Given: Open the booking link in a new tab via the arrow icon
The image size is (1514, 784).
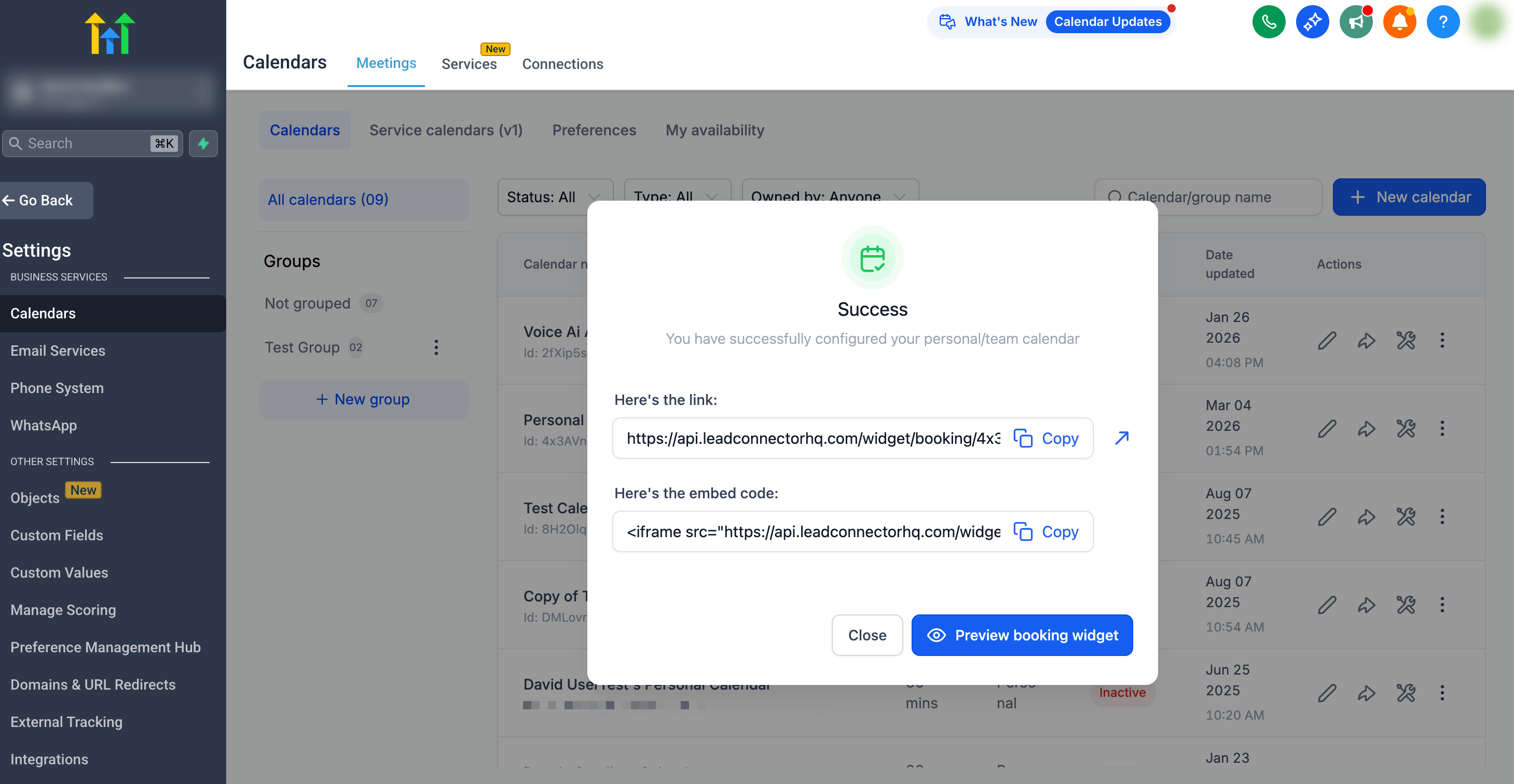Looking at the screenshot, I should (x=1121, y=438).
